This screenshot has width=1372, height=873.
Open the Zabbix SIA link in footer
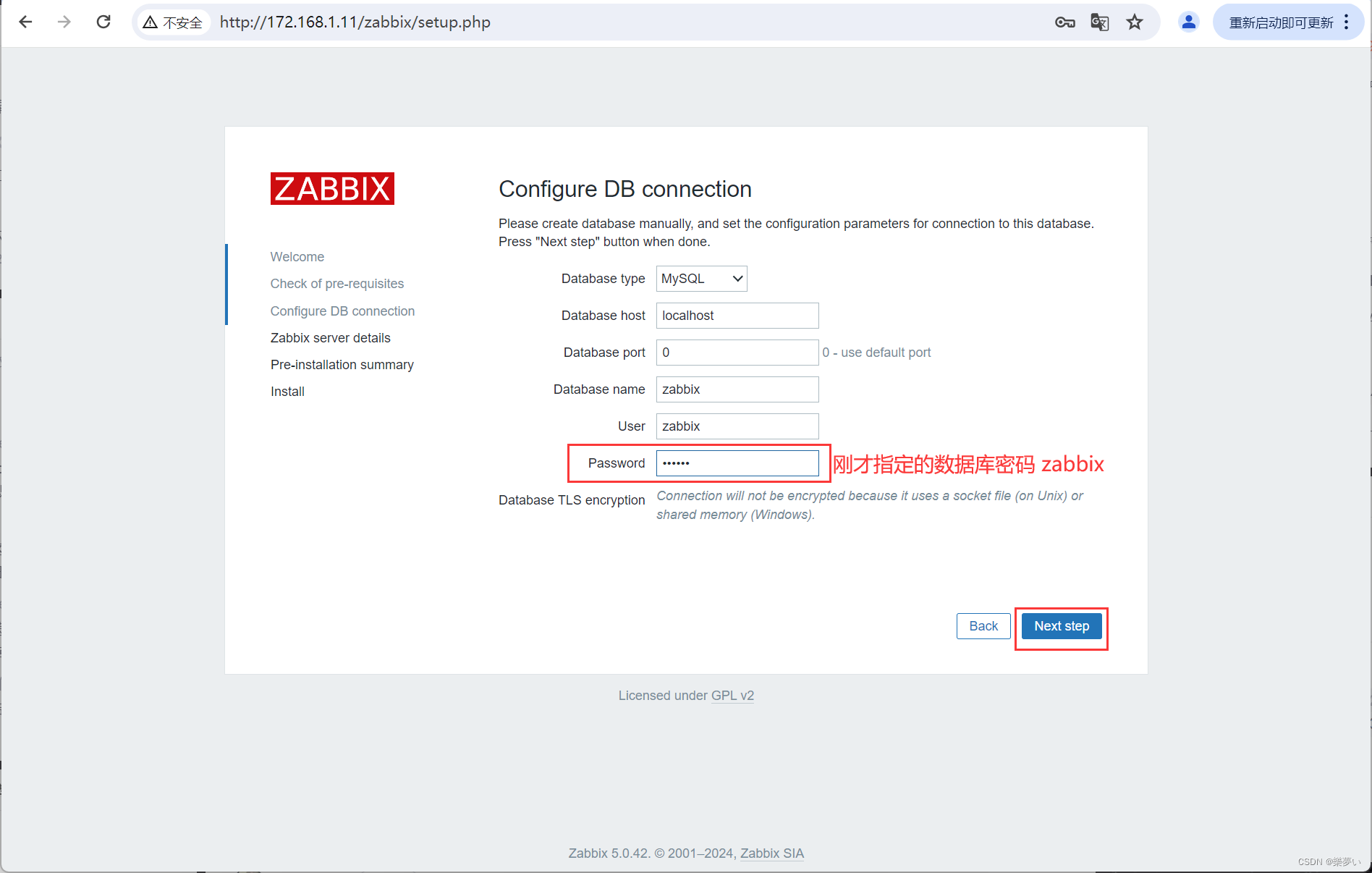pos(771,853)
